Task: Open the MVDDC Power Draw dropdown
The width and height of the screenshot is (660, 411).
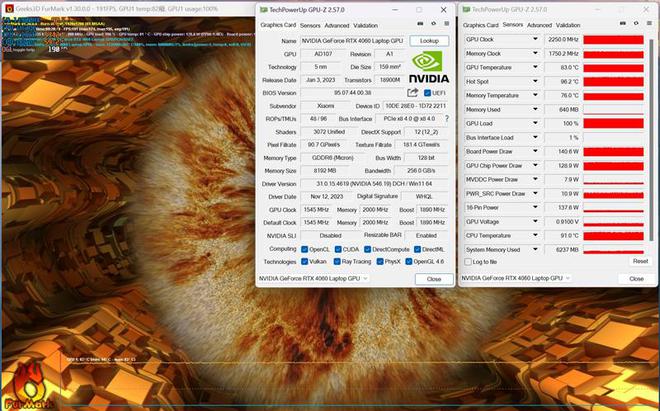Action: click(535, 179)
